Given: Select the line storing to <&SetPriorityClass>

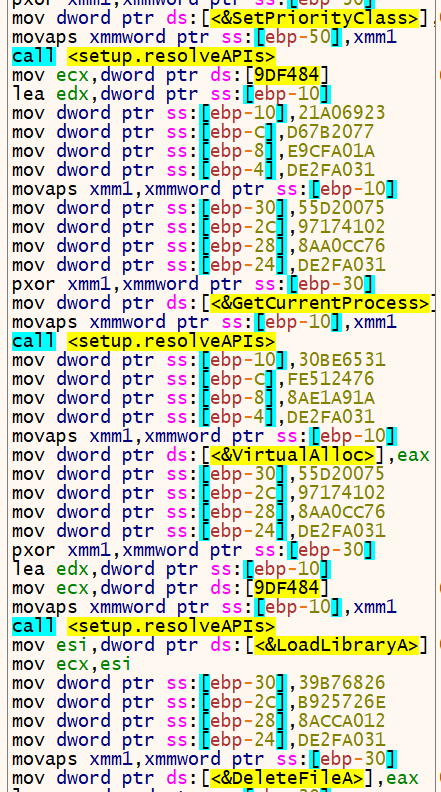Looking at the screenshot, I should (x=226, y=18).
